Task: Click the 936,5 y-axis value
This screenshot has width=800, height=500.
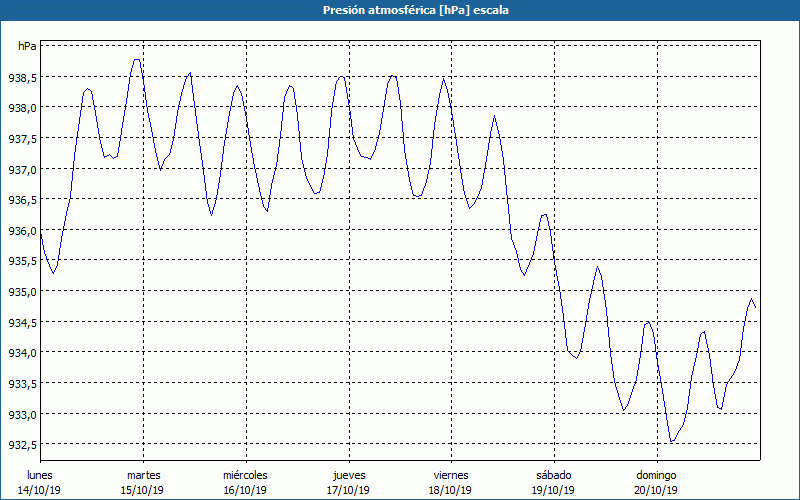Action: tap(22, 200)
